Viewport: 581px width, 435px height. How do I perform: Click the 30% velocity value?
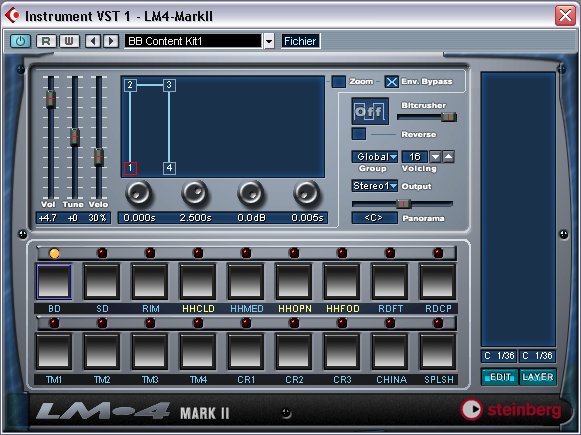click(x=97, y=218)
